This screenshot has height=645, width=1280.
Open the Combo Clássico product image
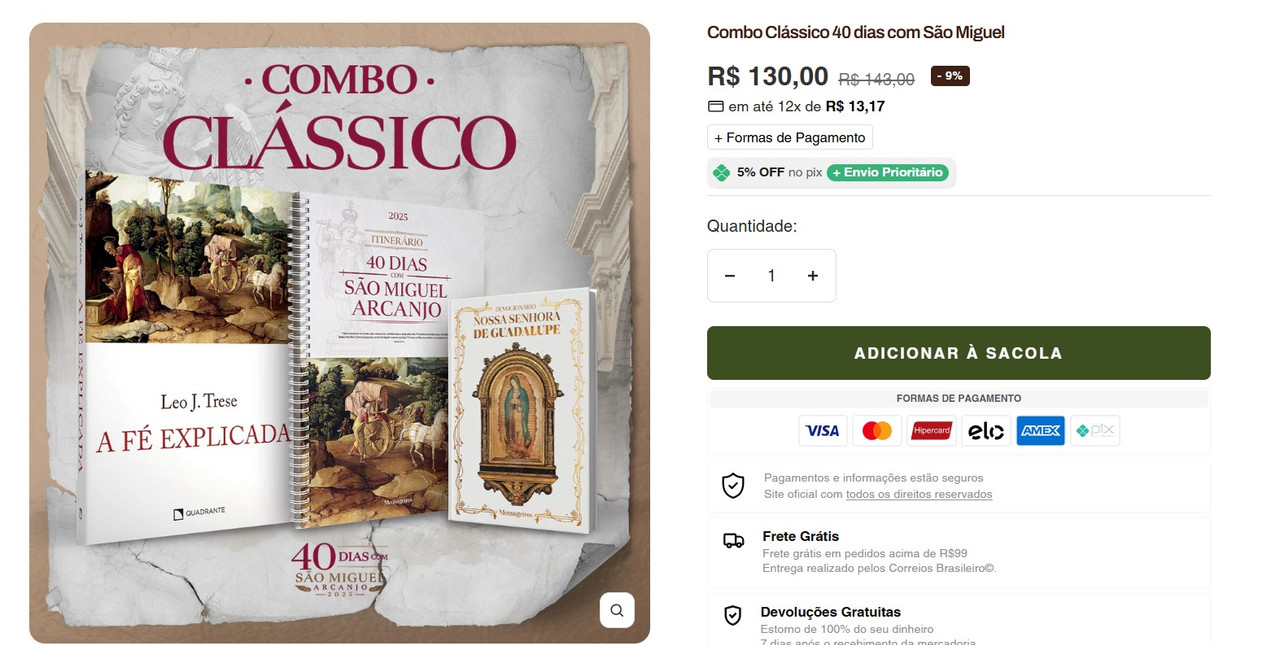[340, 333]
